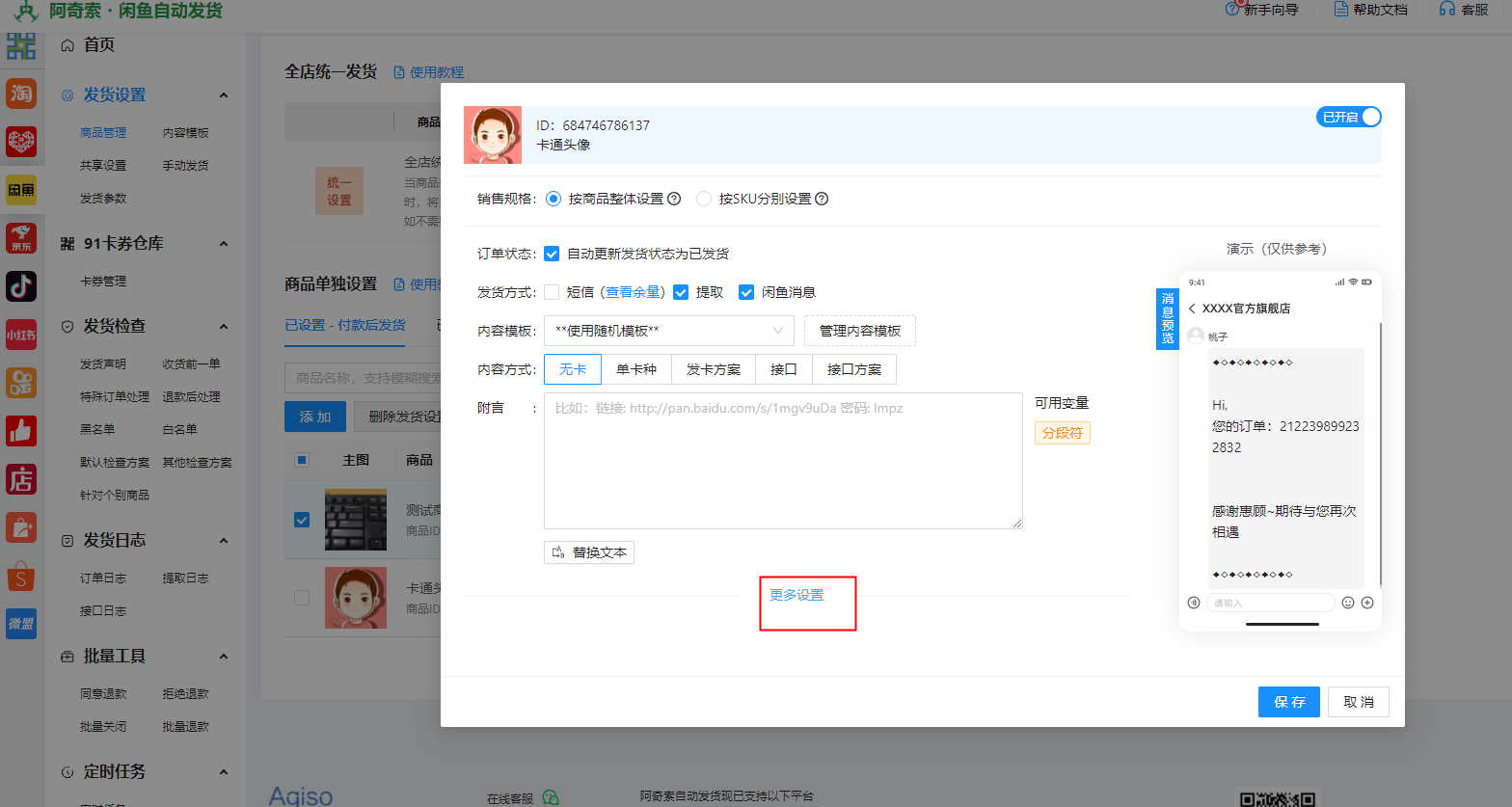
Task: Collapse the 发货日志 sidebar section
Action: tap(224, 540)
